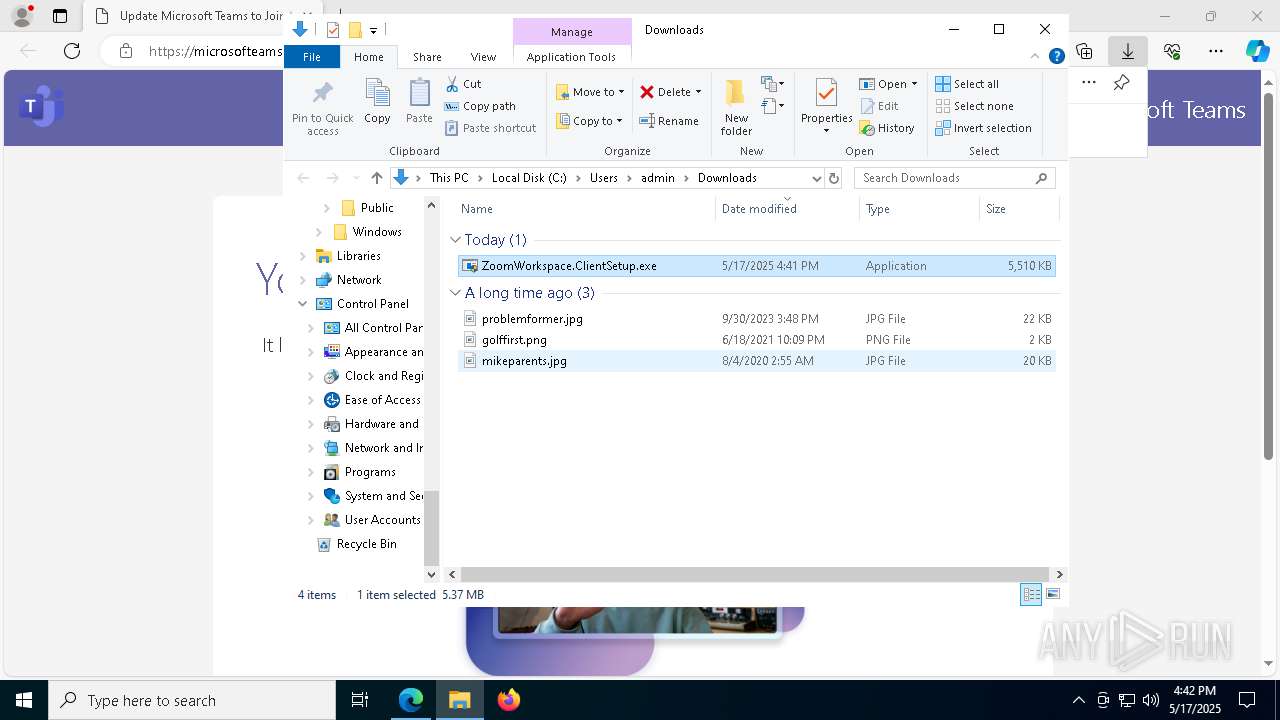Click Users in the address breadcrumb
Image resolution: width=1280 pixels, height=720 pixels.
point(603,178)
